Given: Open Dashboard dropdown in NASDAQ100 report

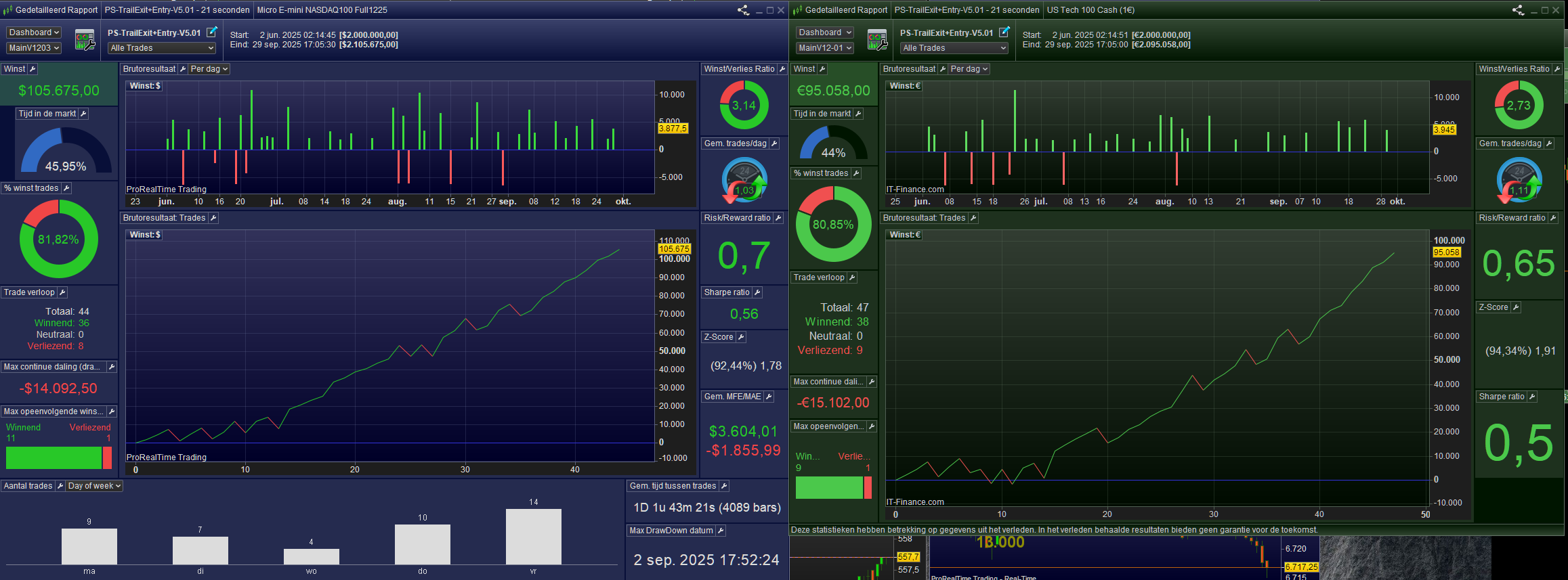Looking at the screenshot, I should click(34, 32).
